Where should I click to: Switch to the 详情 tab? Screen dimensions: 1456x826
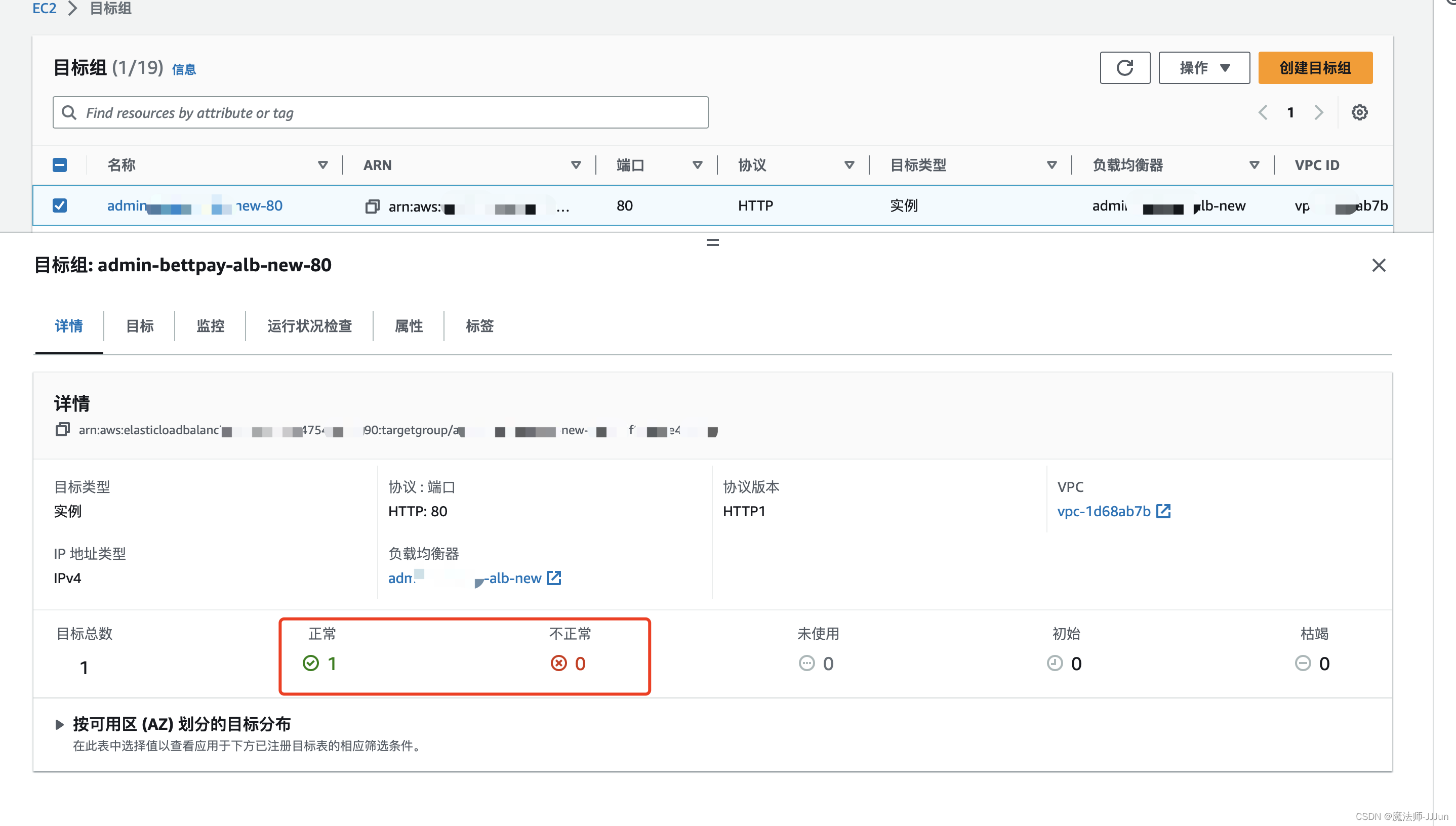[69, 326]
